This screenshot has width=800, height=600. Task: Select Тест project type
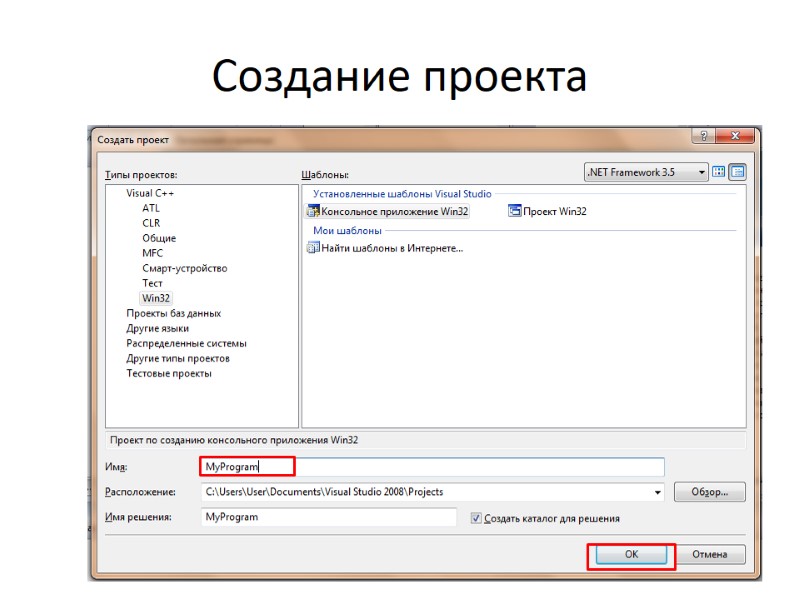click(x=152, y=283)
